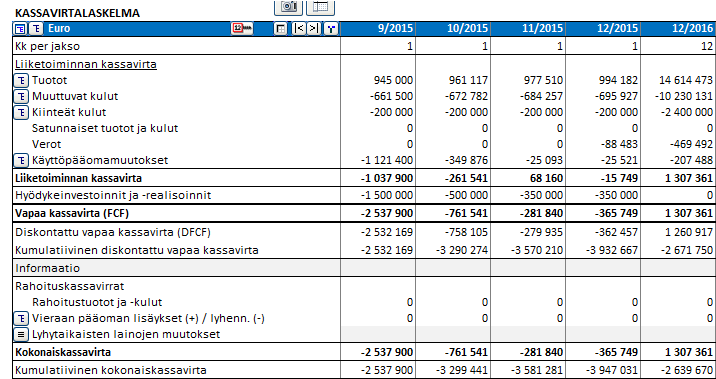716x379 pixels.
Task: Select DFCF value 1 260 917
Action: click(x=690, y=232)
